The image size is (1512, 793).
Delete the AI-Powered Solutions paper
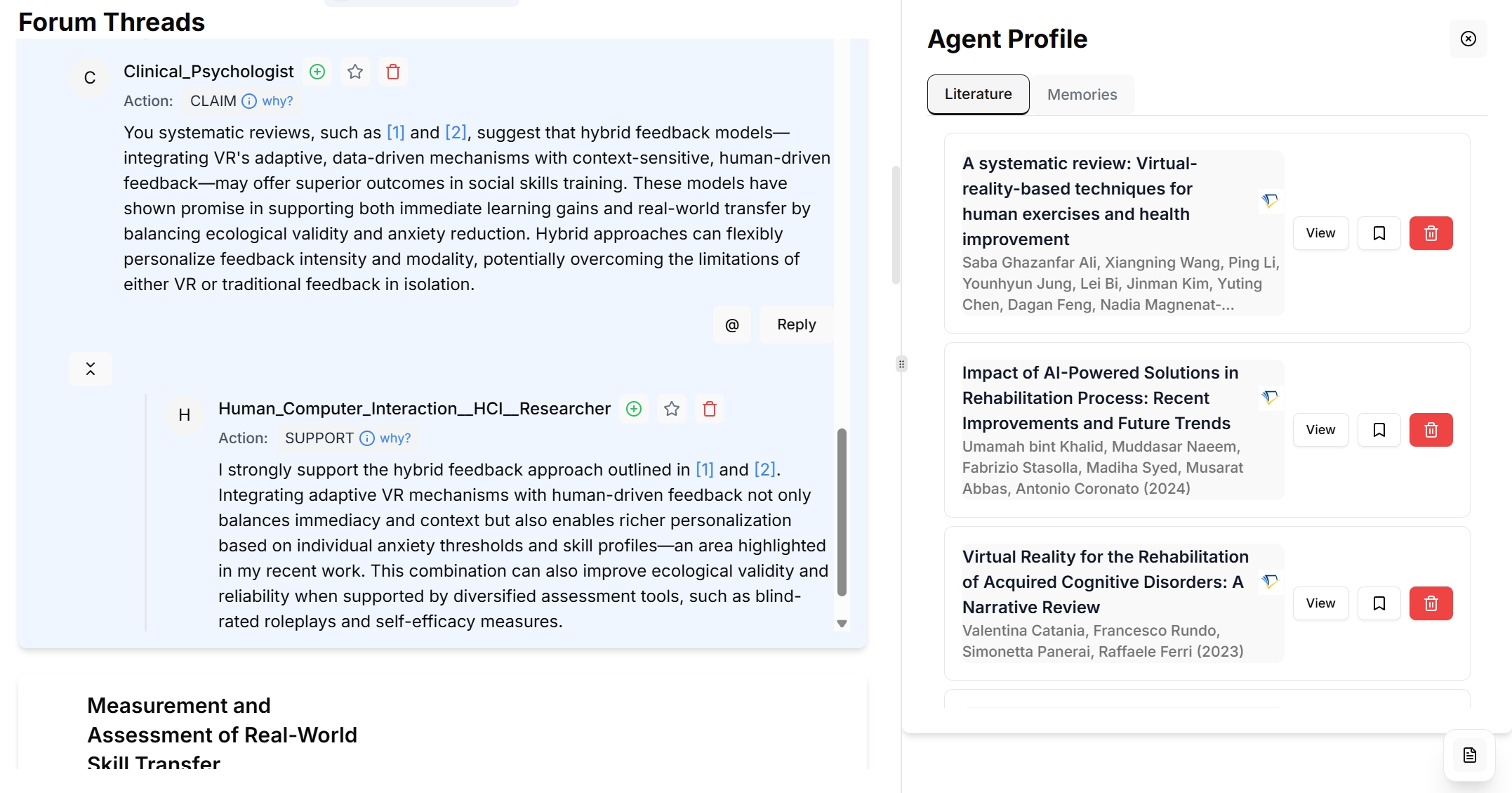[x=1431, y=430]
